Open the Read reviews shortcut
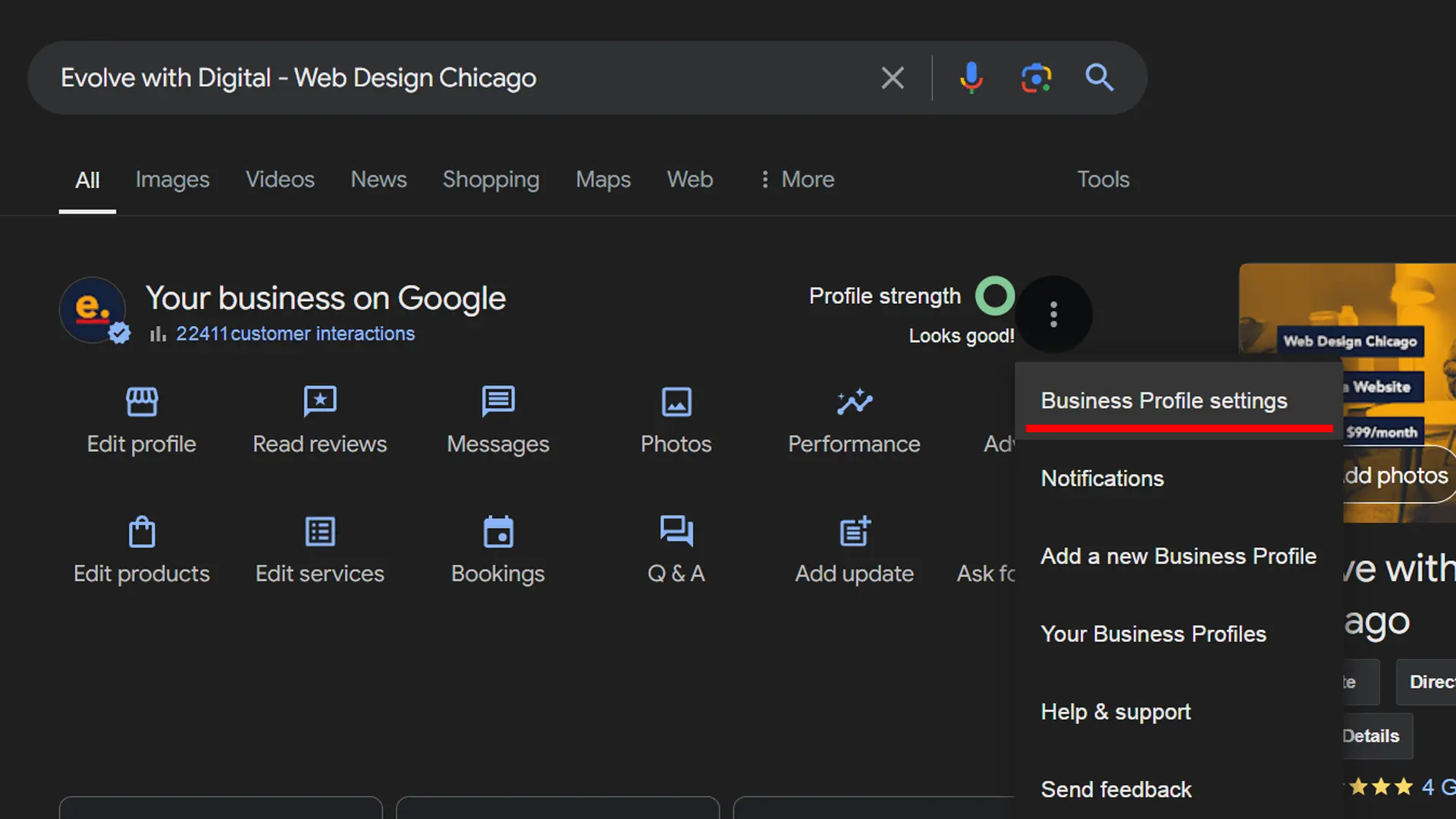This screenshot has height=819, width=1456. pos(320,421)
